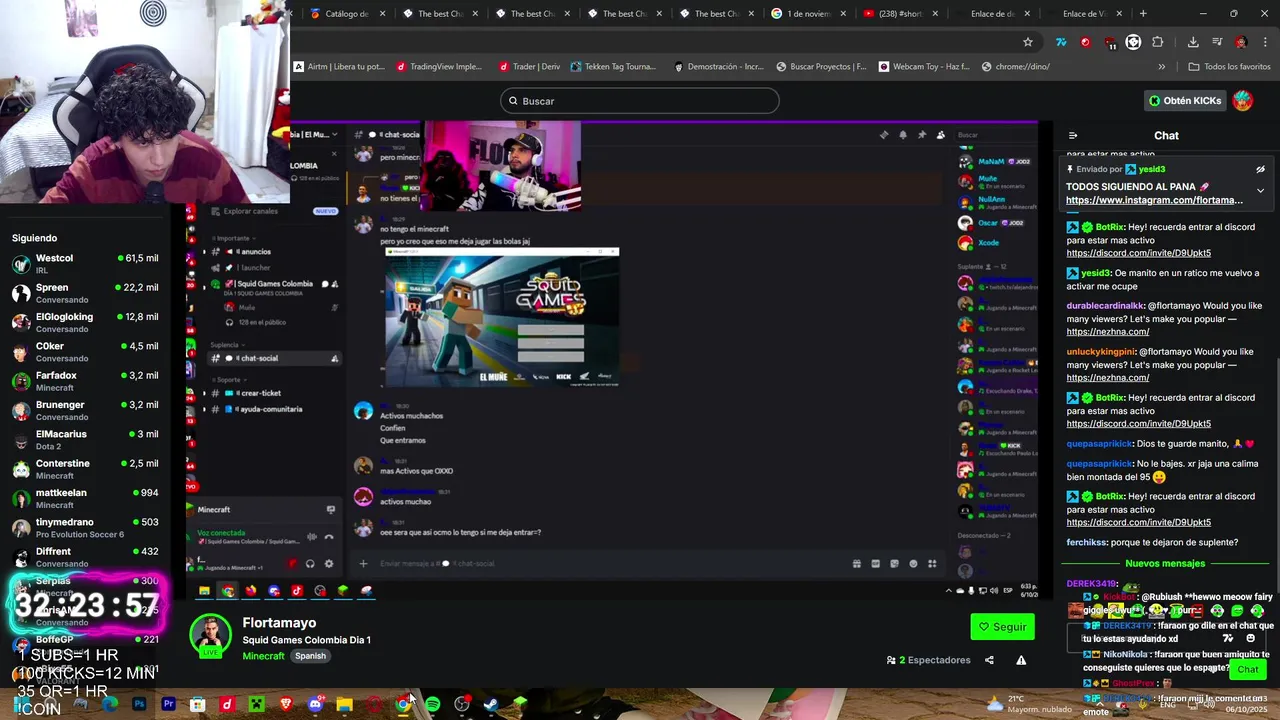Collapse the Kick chat panel with the arrow icon

tap(1073, 136)
